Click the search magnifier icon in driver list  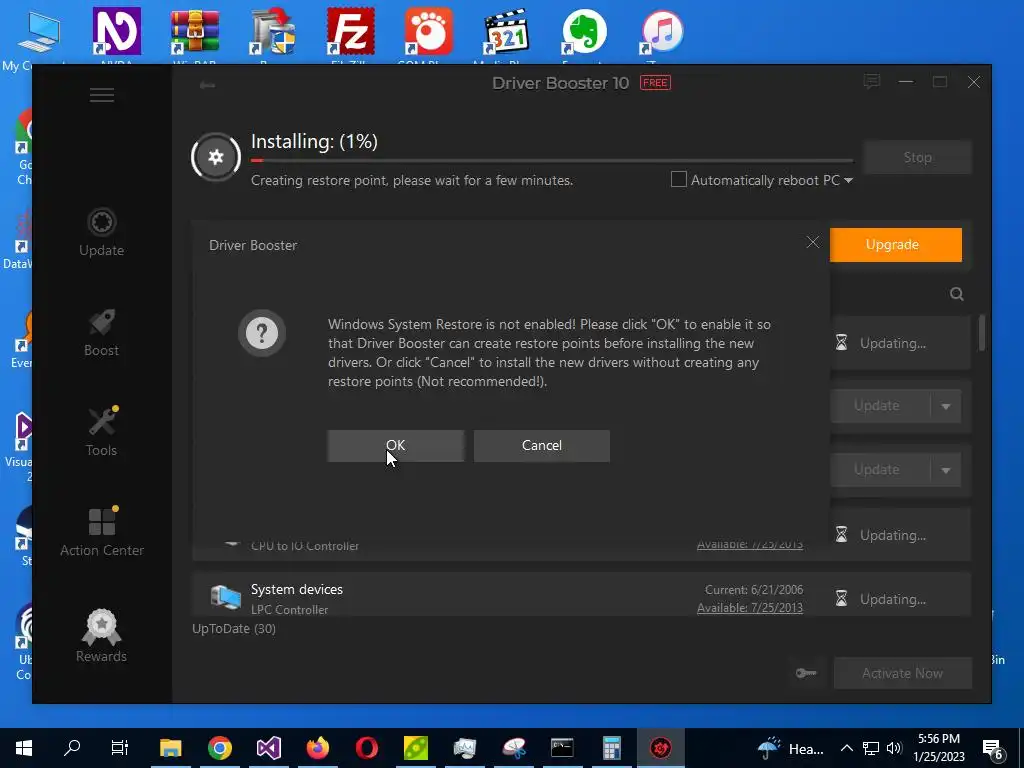[956, 294]
